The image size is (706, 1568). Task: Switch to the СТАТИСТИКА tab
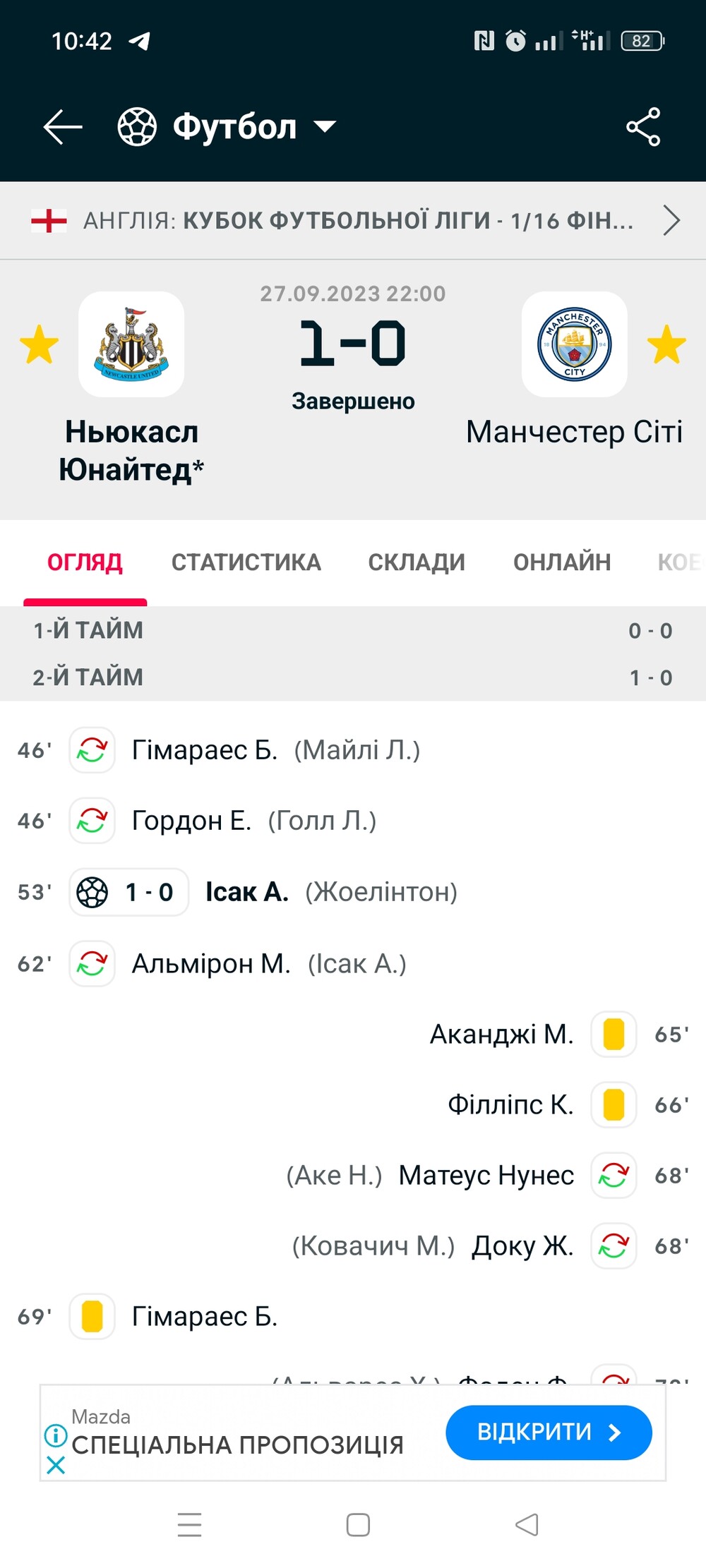point(246,562)
